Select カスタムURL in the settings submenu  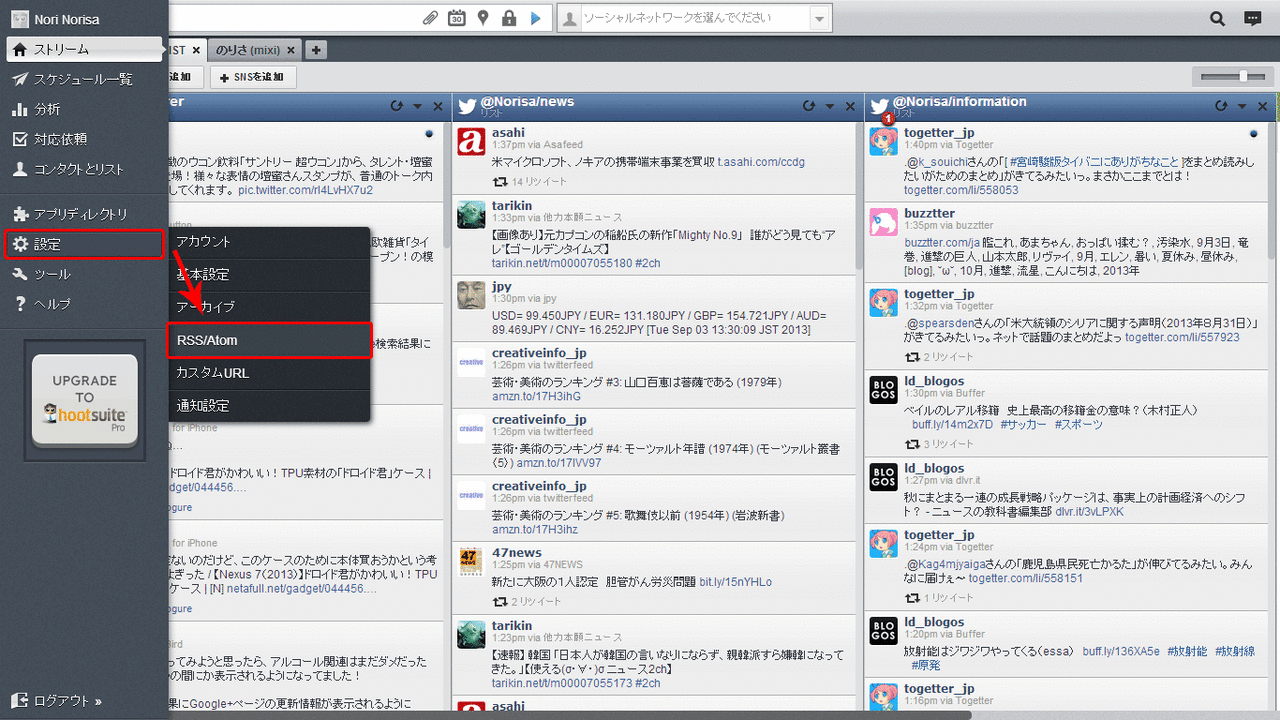click(x=270, y=373)
